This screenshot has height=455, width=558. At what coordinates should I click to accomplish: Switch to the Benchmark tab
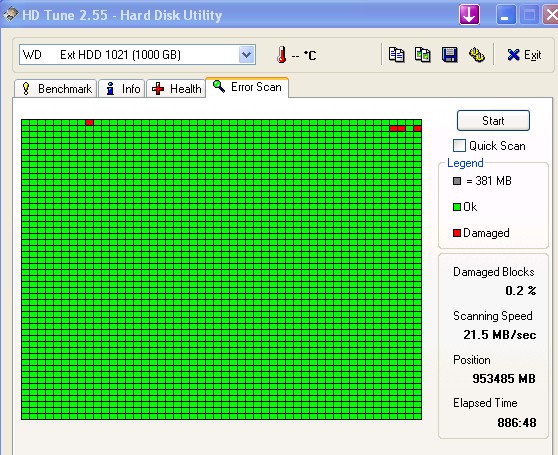click(56, 89)
